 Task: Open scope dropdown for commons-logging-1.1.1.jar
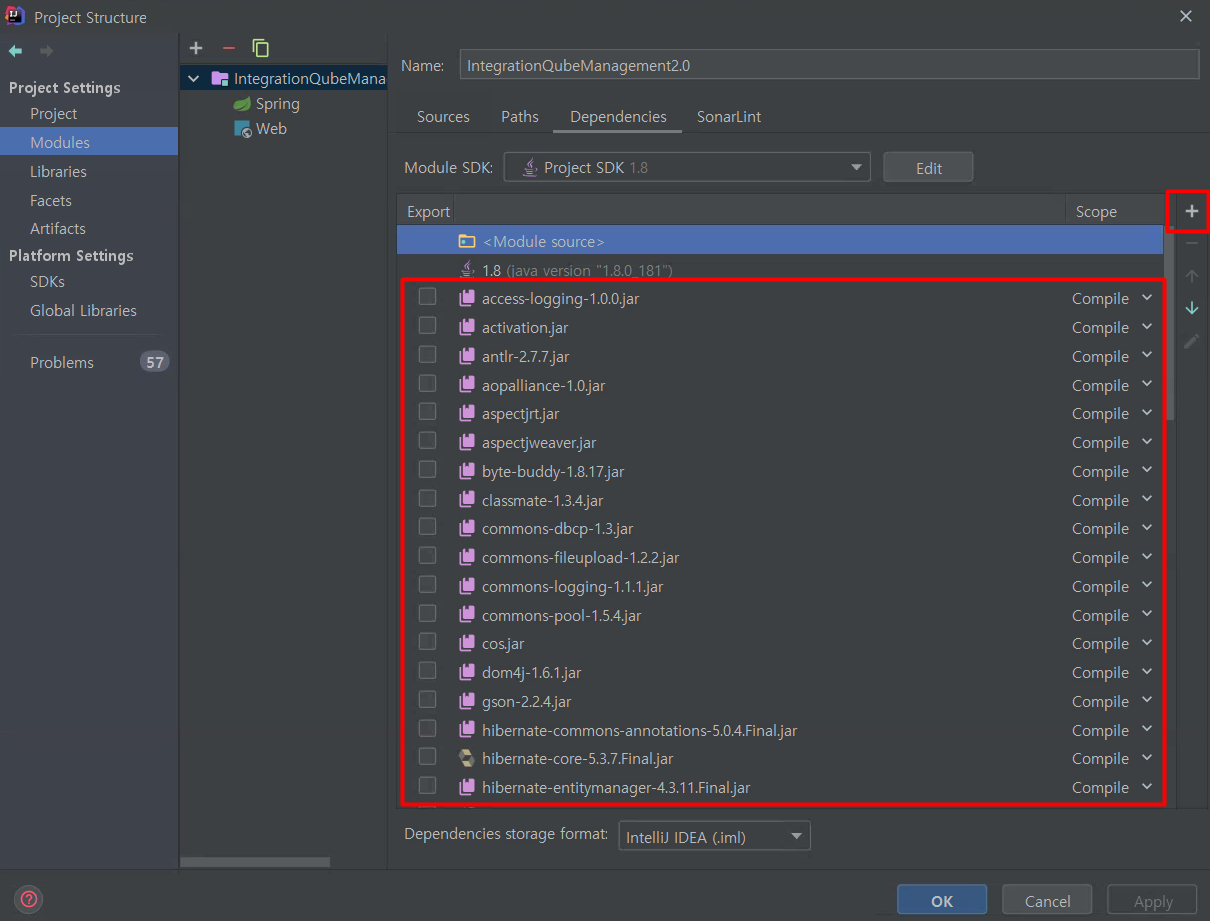(1147, 585)
